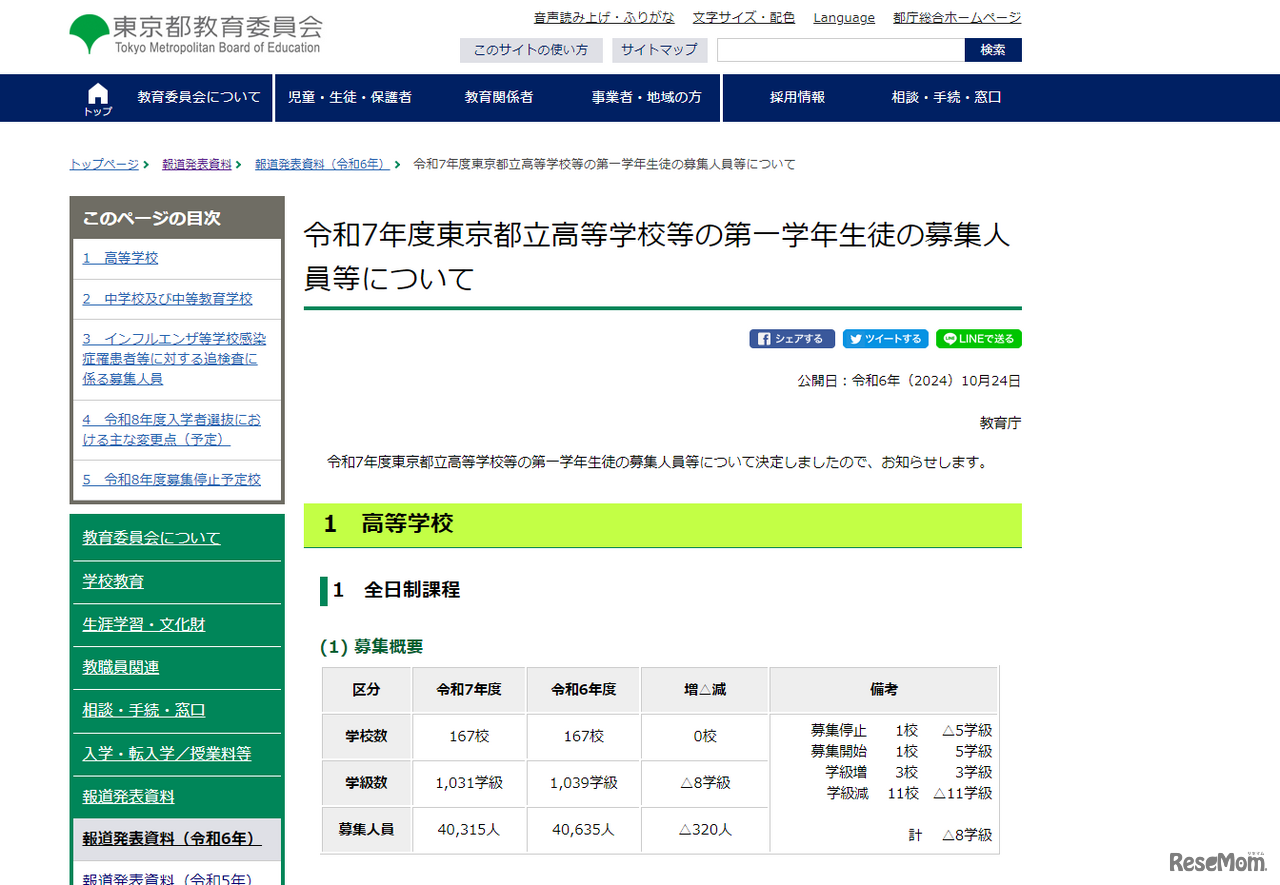
Task: Click the home icon in the navigation bar
Action: click(x=97, y=97)
